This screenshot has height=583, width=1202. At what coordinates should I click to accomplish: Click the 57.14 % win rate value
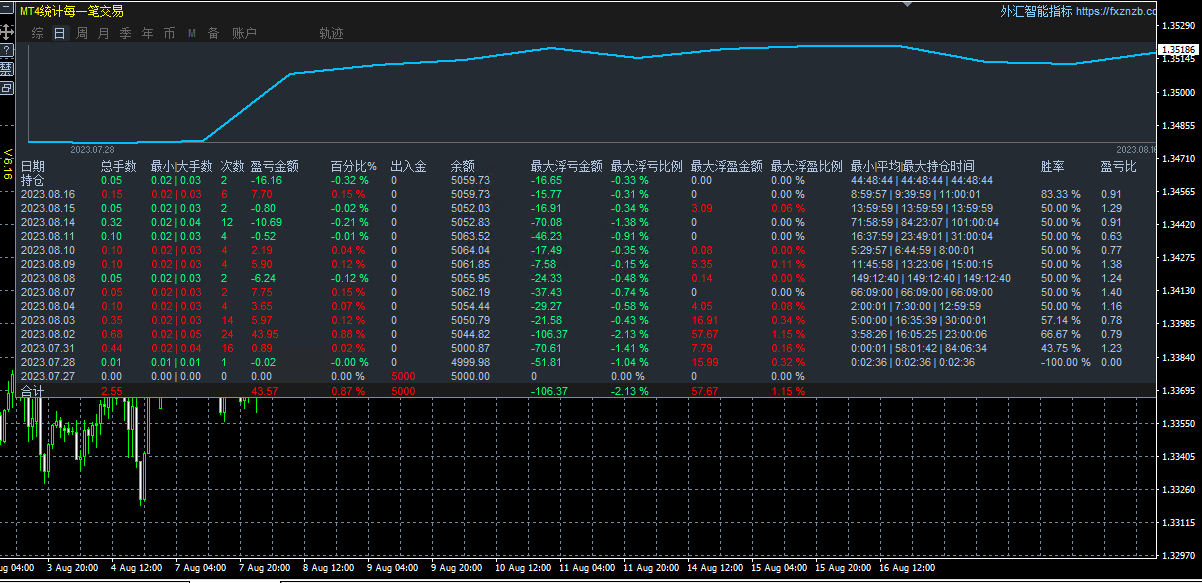1061,320
